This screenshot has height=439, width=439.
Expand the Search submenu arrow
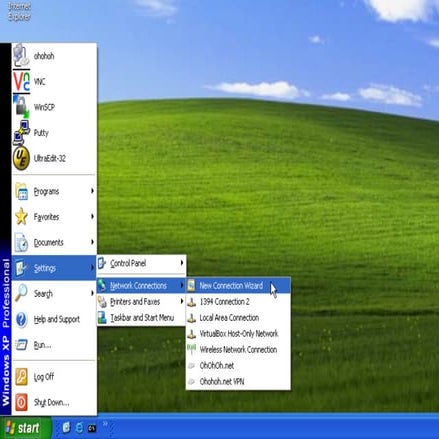click(x=92, y=293)
